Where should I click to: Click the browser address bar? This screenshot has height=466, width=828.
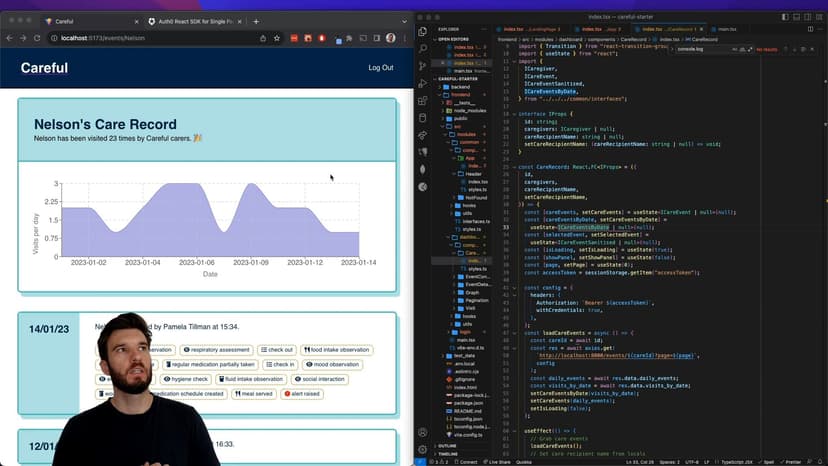point(150,38)
